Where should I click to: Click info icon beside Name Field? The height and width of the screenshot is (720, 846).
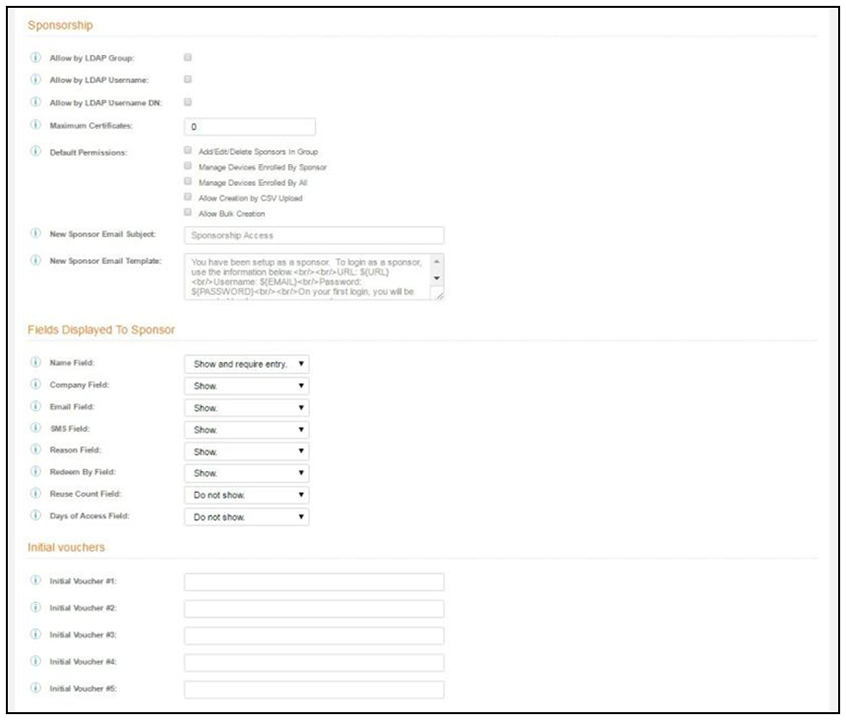[35, 362]
